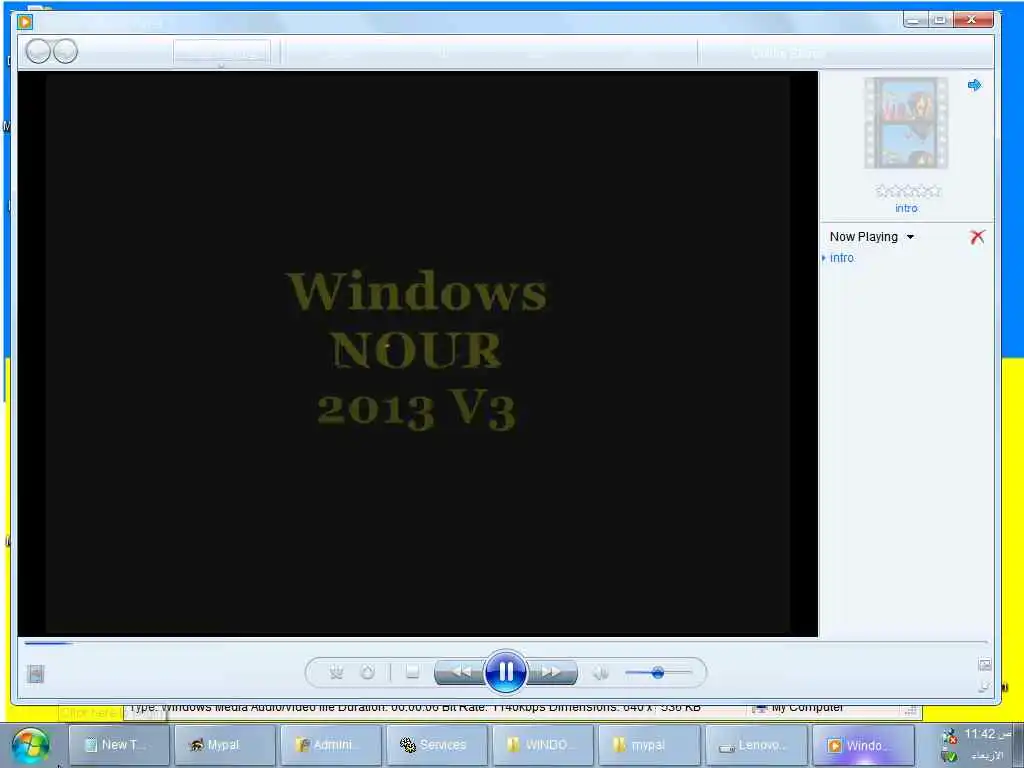Click the seek progress bar
Screen dimensions: 1024x768
[506, 643]
